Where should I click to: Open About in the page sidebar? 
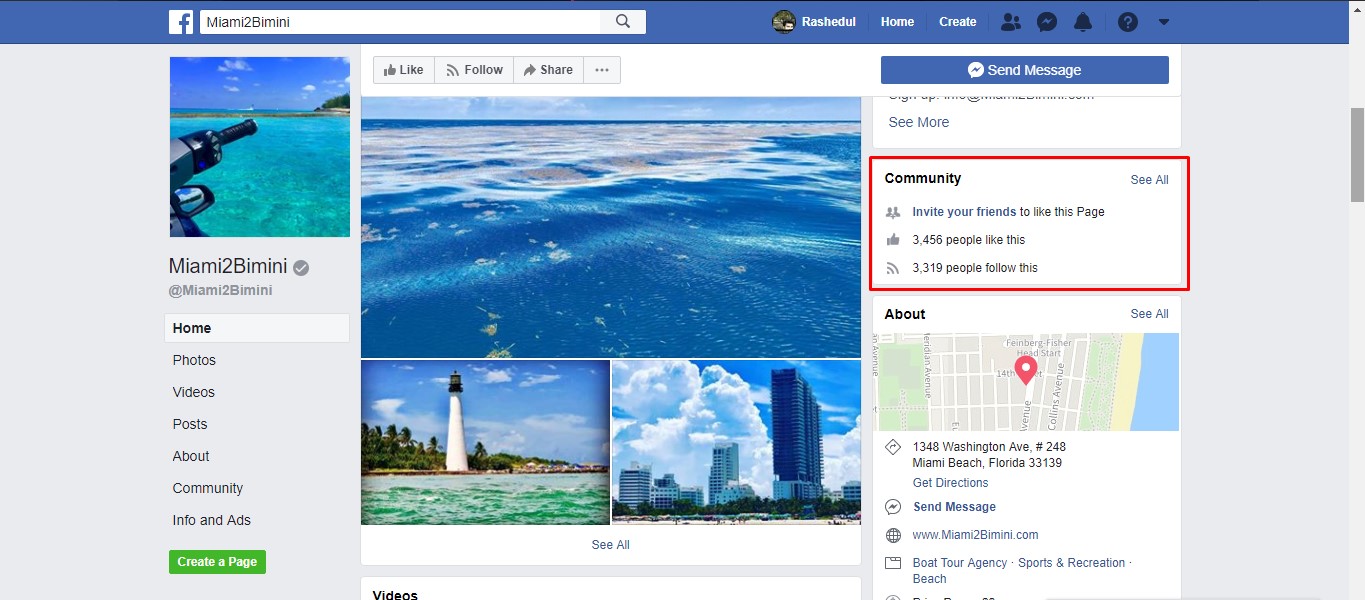(191, 456)
